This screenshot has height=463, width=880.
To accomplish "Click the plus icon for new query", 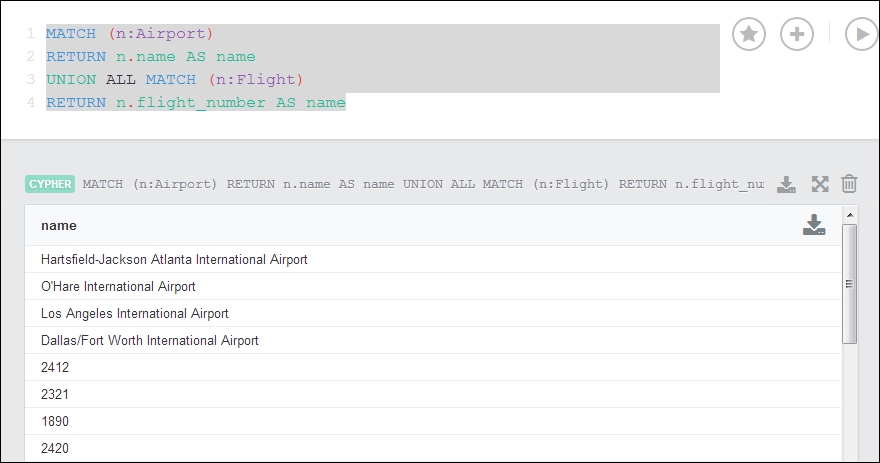I will [796, 34].
